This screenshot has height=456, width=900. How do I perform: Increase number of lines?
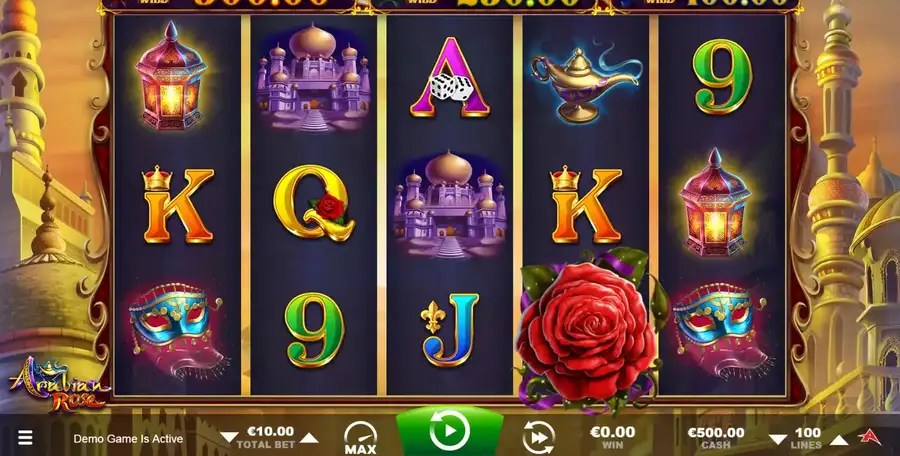click(839, 440)
